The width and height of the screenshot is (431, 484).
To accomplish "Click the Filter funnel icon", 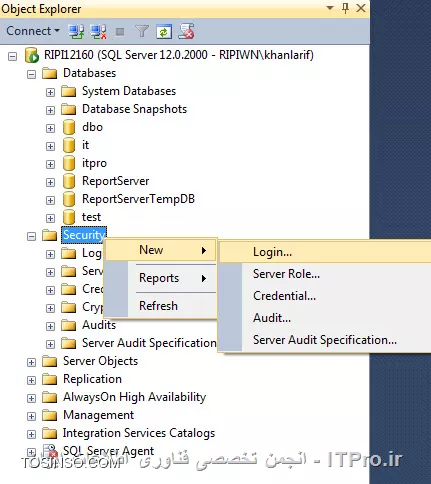I will [x=142, y=32].
